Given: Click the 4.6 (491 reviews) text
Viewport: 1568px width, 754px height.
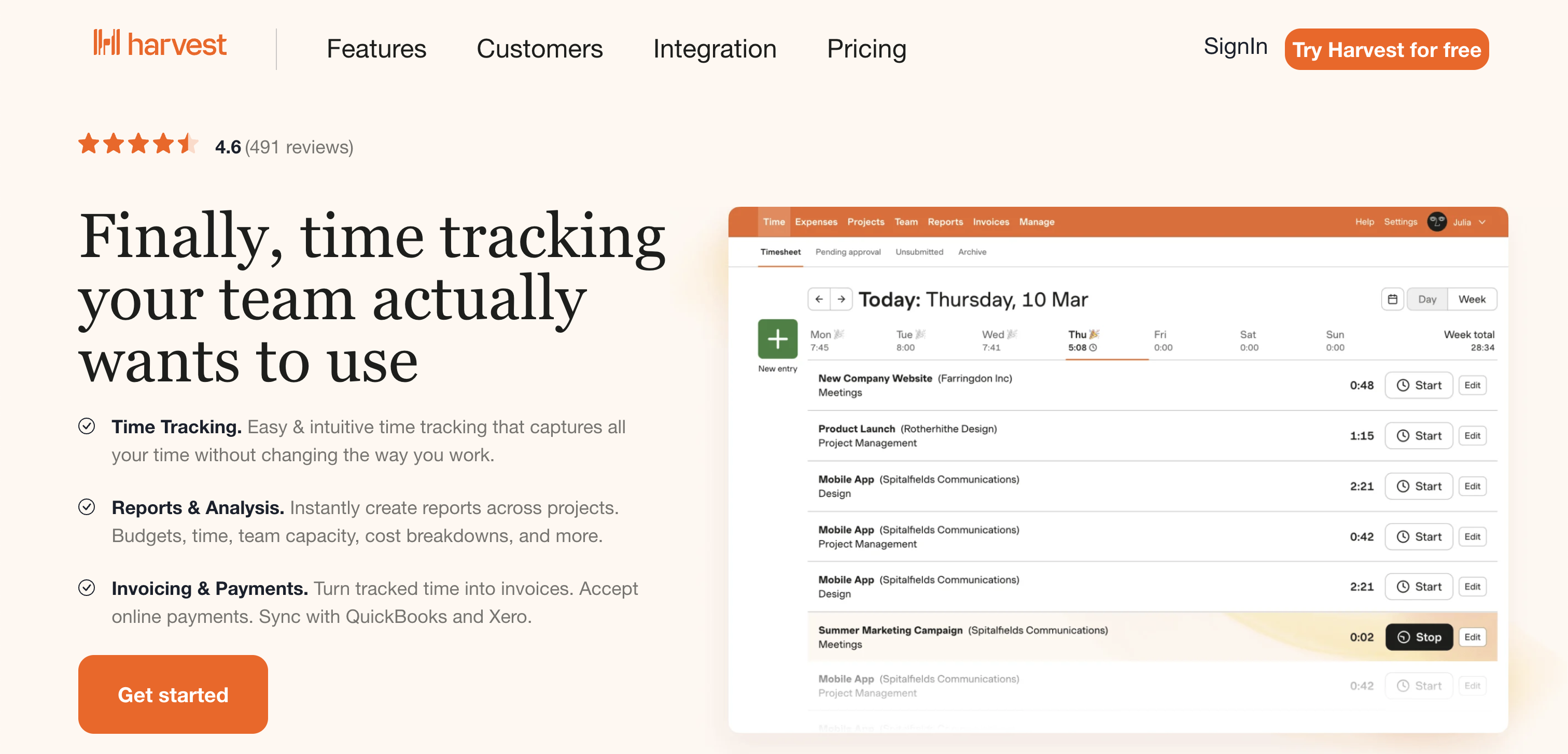Looking at the screenshot, I should tap(284, 147).
